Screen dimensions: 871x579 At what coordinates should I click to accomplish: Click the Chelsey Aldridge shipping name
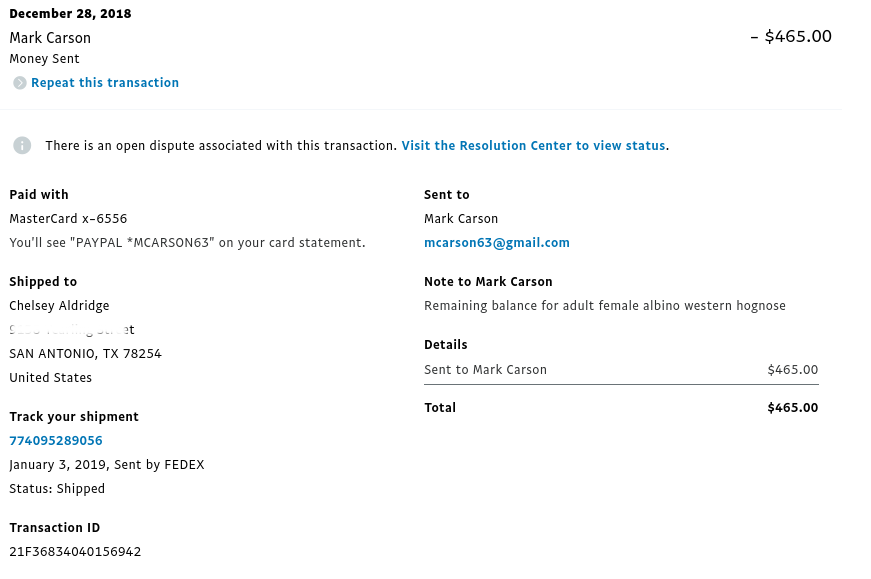click(59, 306)
